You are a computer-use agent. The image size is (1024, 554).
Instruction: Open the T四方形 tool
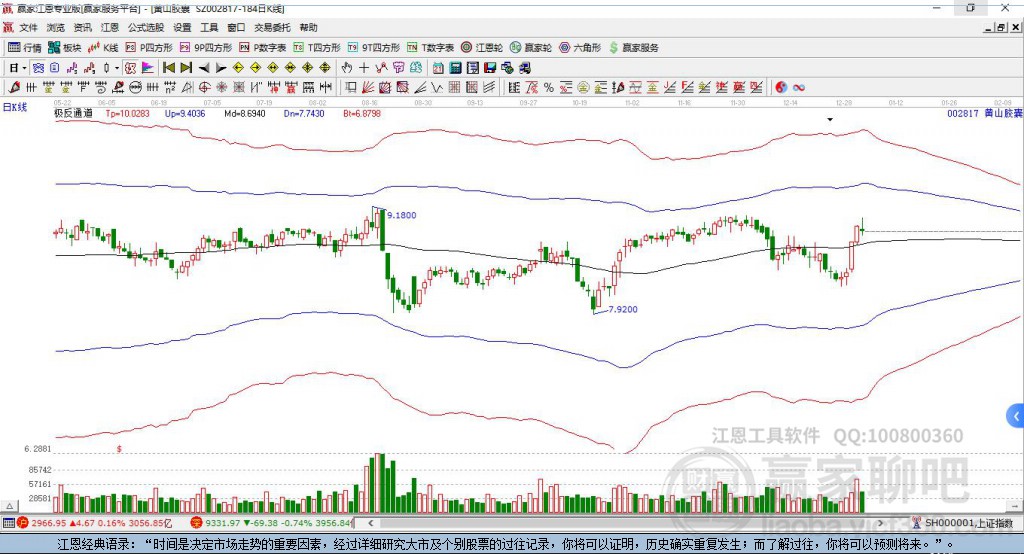pos(317,48)
